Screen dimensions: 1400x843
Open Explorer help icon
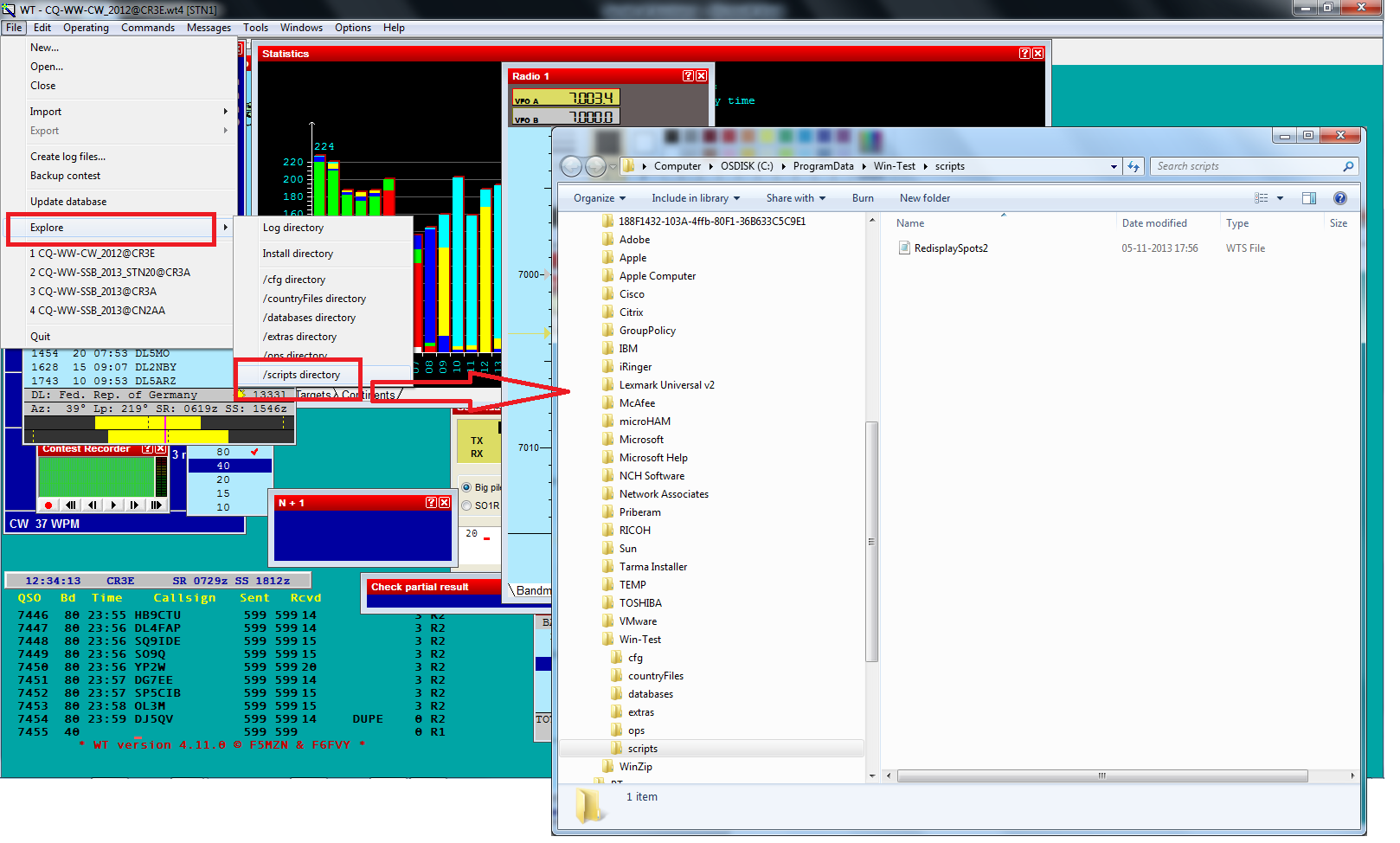[1340, 198]
